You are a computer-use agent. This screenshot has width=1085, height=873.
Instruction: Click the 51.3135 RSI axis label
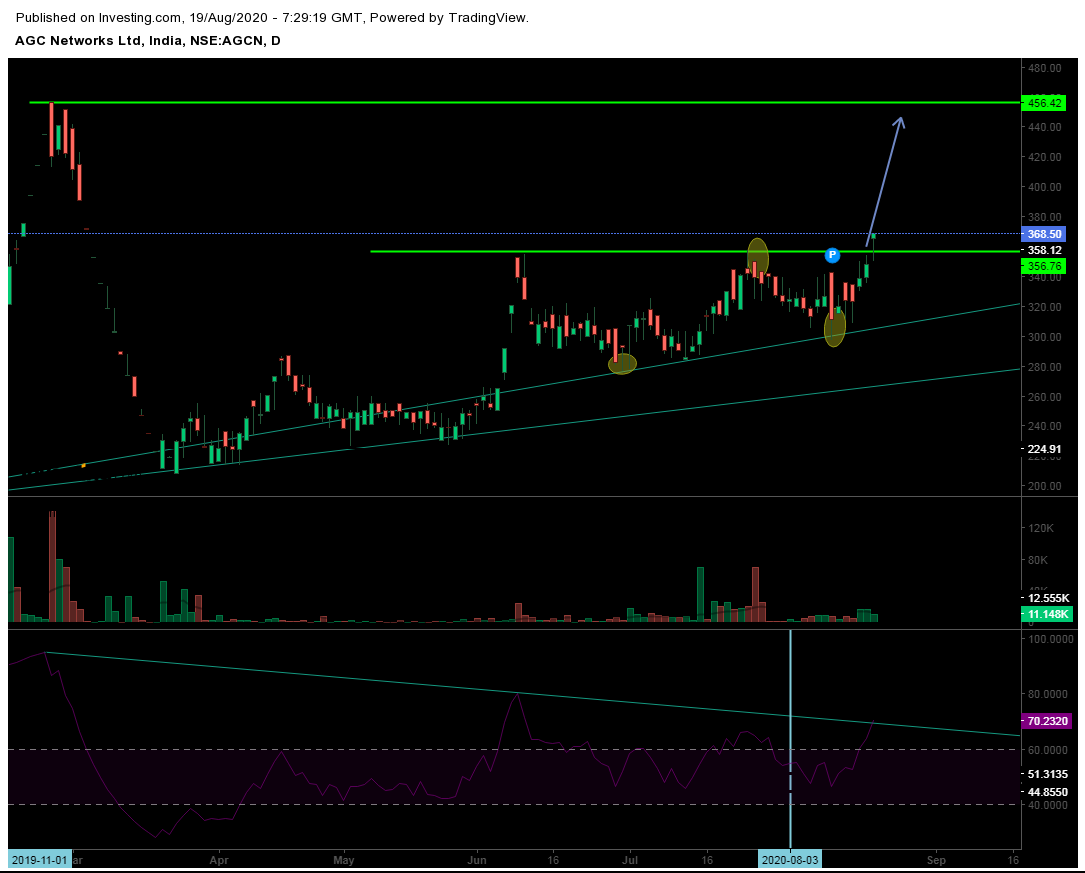(1048, 774)
